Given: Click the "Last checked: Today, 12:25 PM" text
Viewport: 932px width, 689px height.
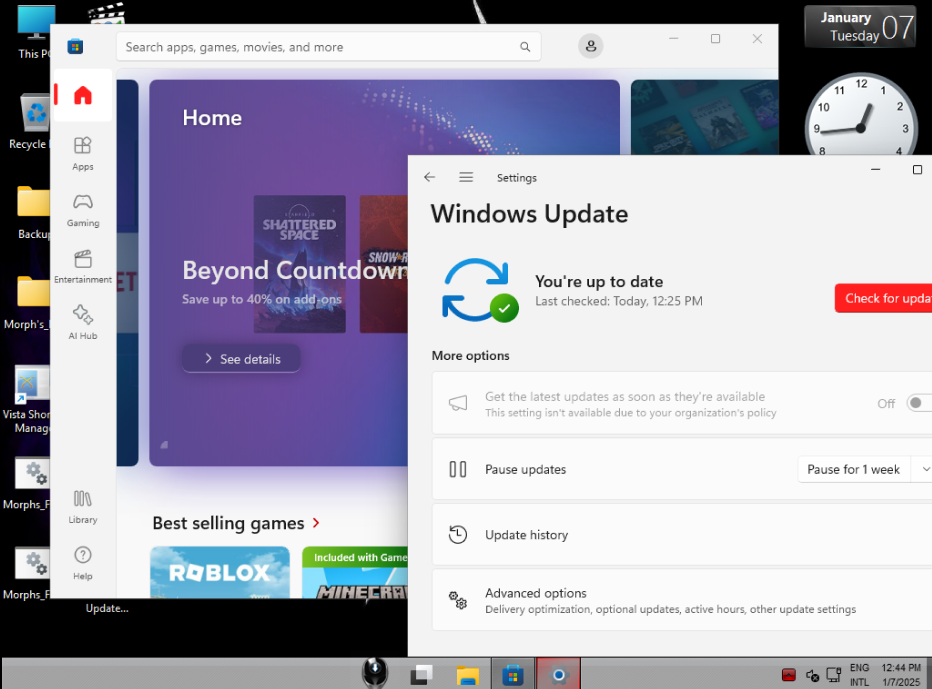Looking at the screenshot, I should pyautogui.click(x=619, y=301).
